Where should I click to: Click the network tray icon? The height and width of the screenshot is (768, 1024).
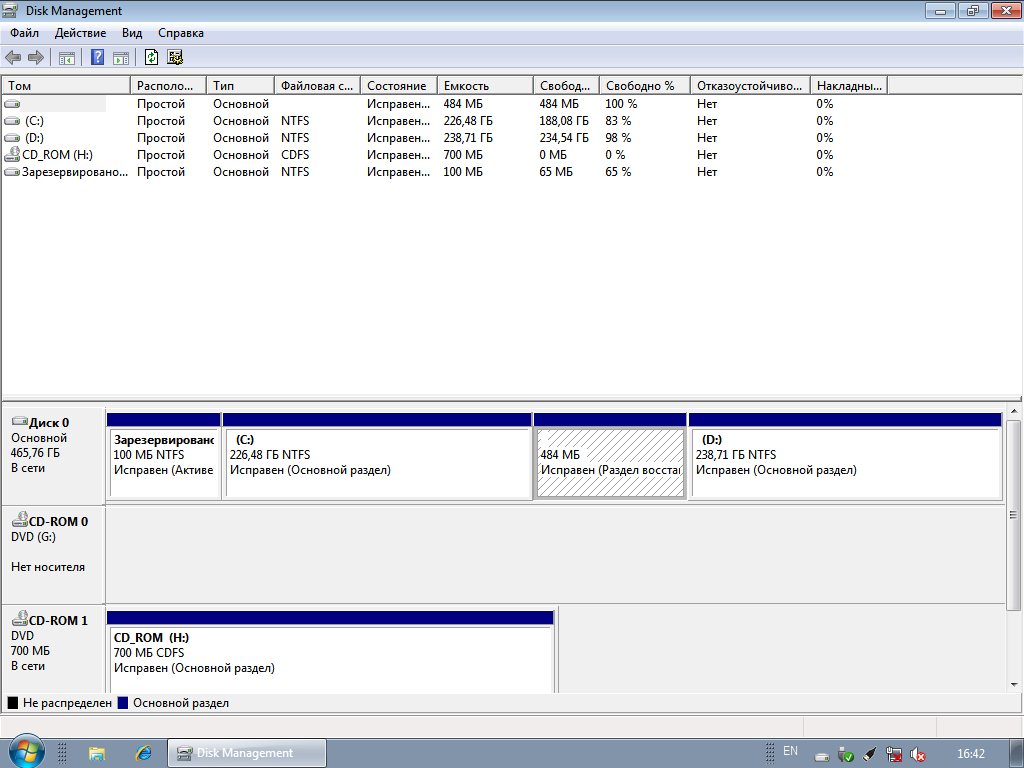pyautogui.click(x=894, y=754)
